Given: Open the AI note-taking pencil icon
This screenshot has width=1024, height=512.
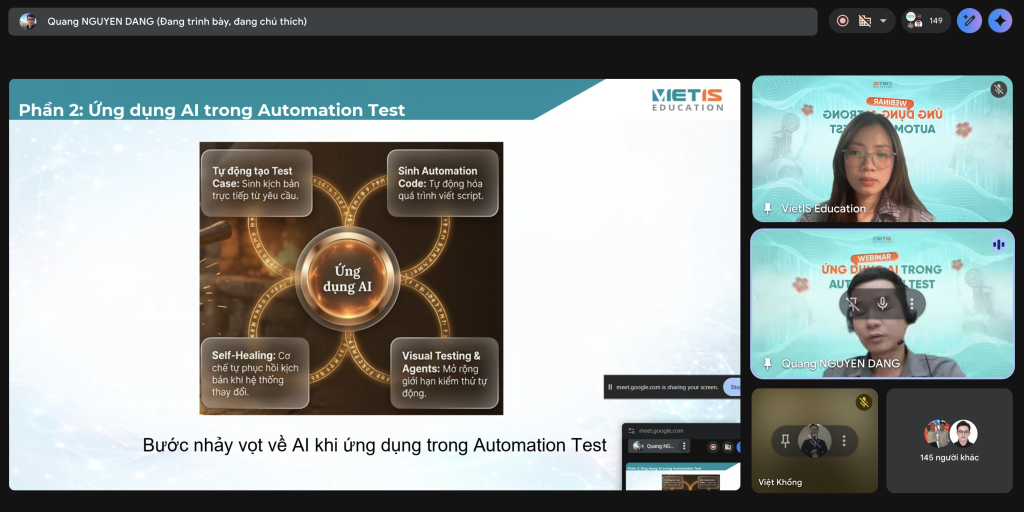Looking at the screenshot, I should click(968, 21).
